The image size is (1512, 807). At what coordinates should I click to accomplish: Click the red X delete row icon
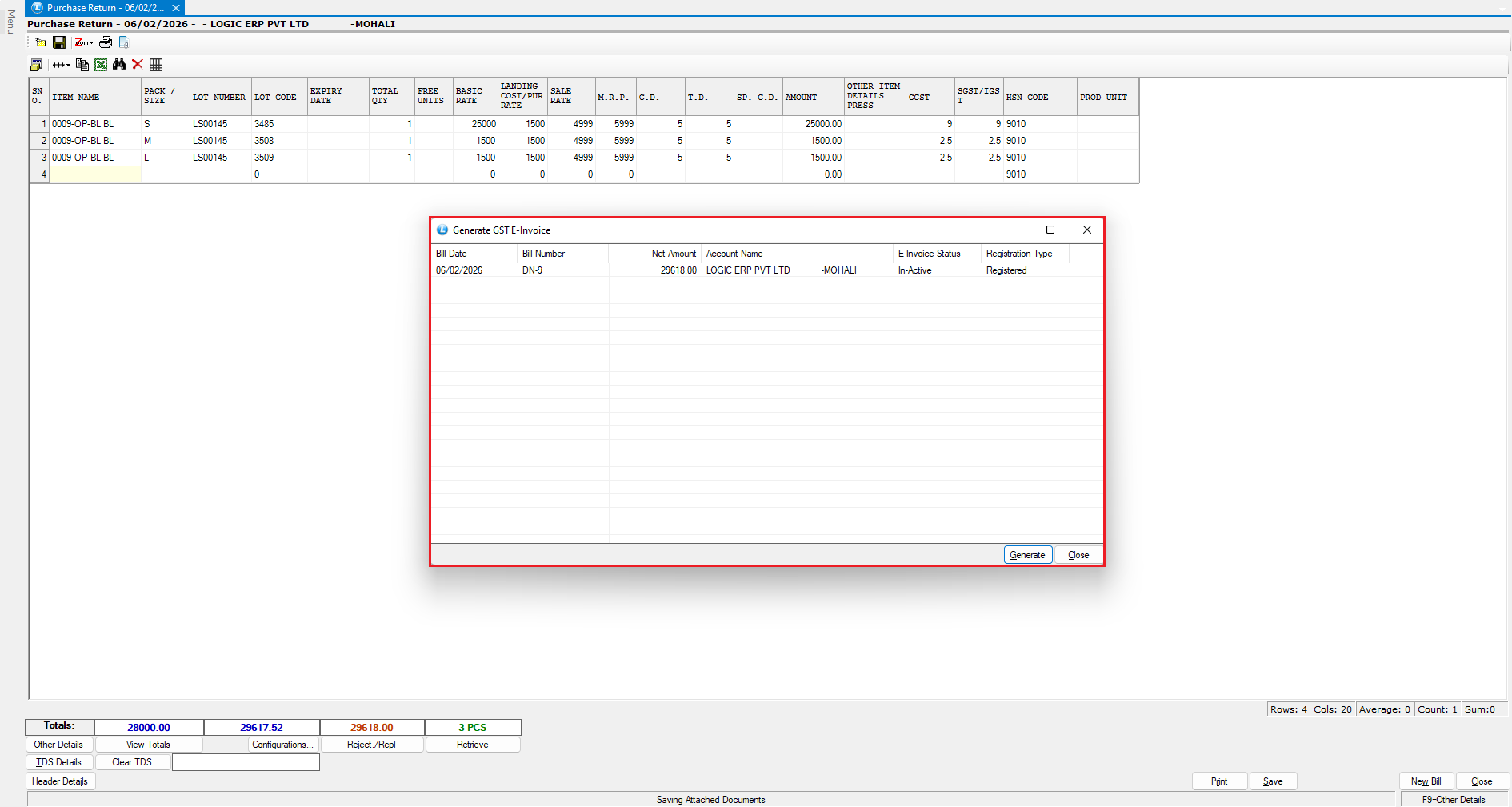[x=138, y=65]
